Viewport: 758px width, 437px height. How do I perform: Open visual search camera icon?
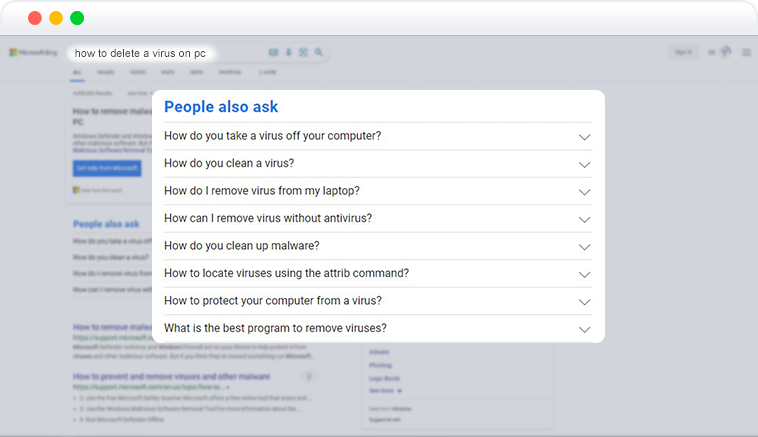coord(303,52)
